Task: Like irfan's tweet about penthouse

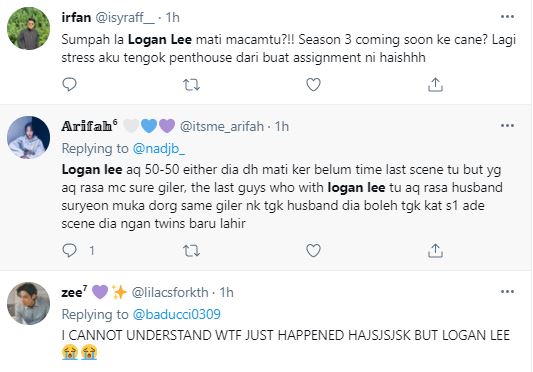Action: 313,85
